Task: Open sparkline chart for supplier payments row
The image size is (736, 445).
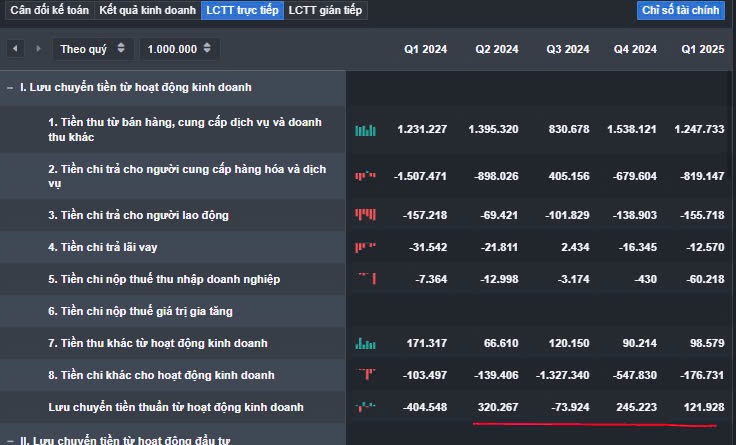Action: pos(365,176)
